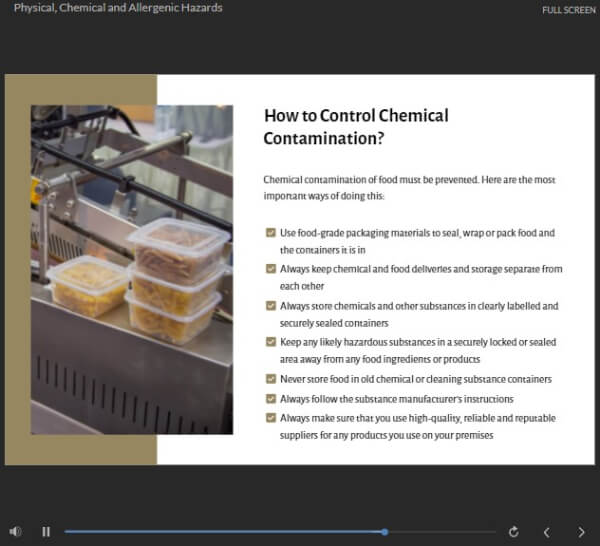Viewport: 600px width, 546px height.
Task: Click the text Never store food in old chemical containers
Action: (x=416, y=379)
